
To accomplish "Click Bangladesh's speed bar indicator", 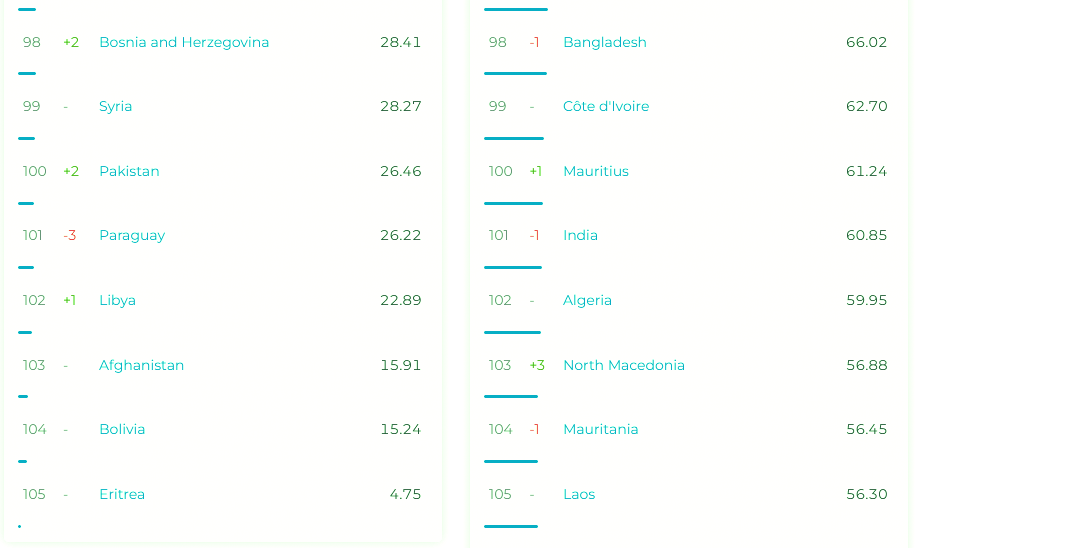I will (x=515, y=73).
